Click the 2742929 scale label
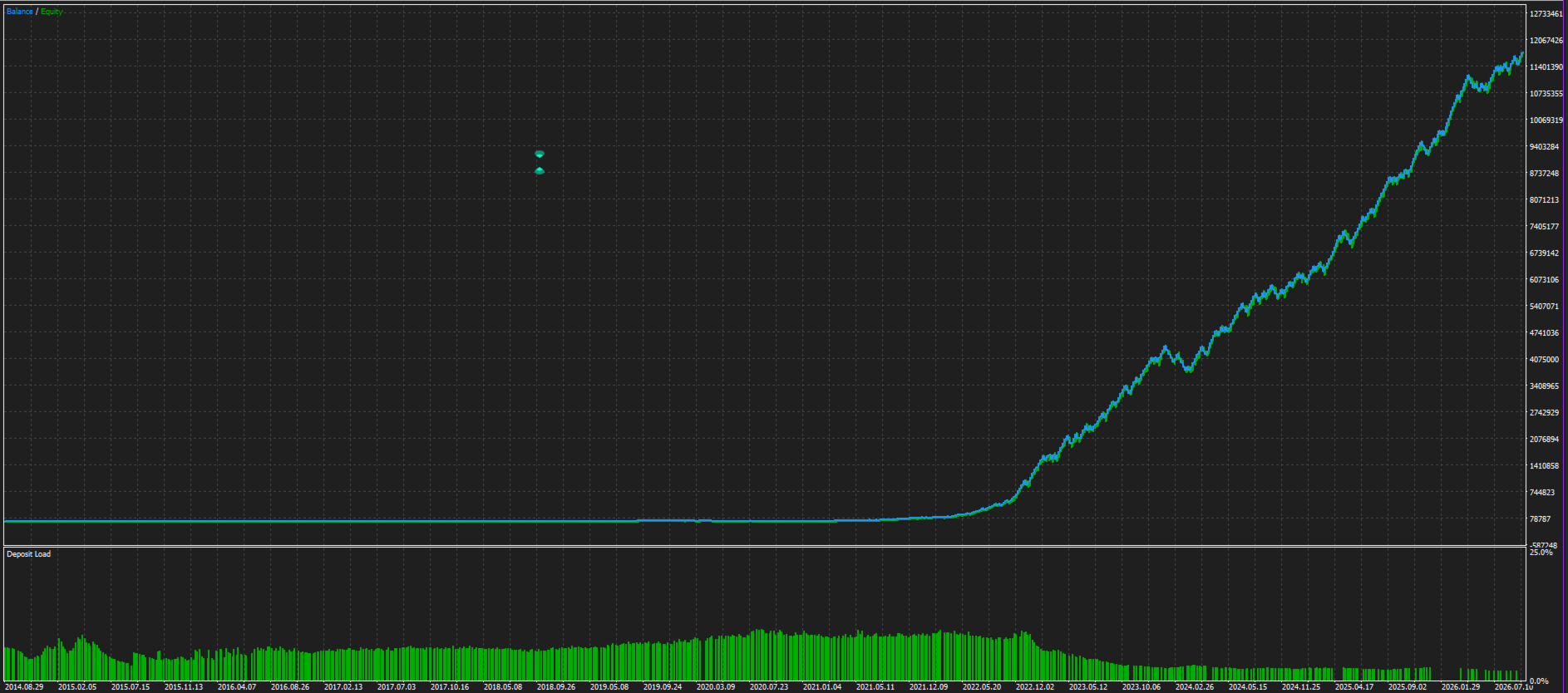The height and width of the screenshot is (693, 1568). [1545, 413]
